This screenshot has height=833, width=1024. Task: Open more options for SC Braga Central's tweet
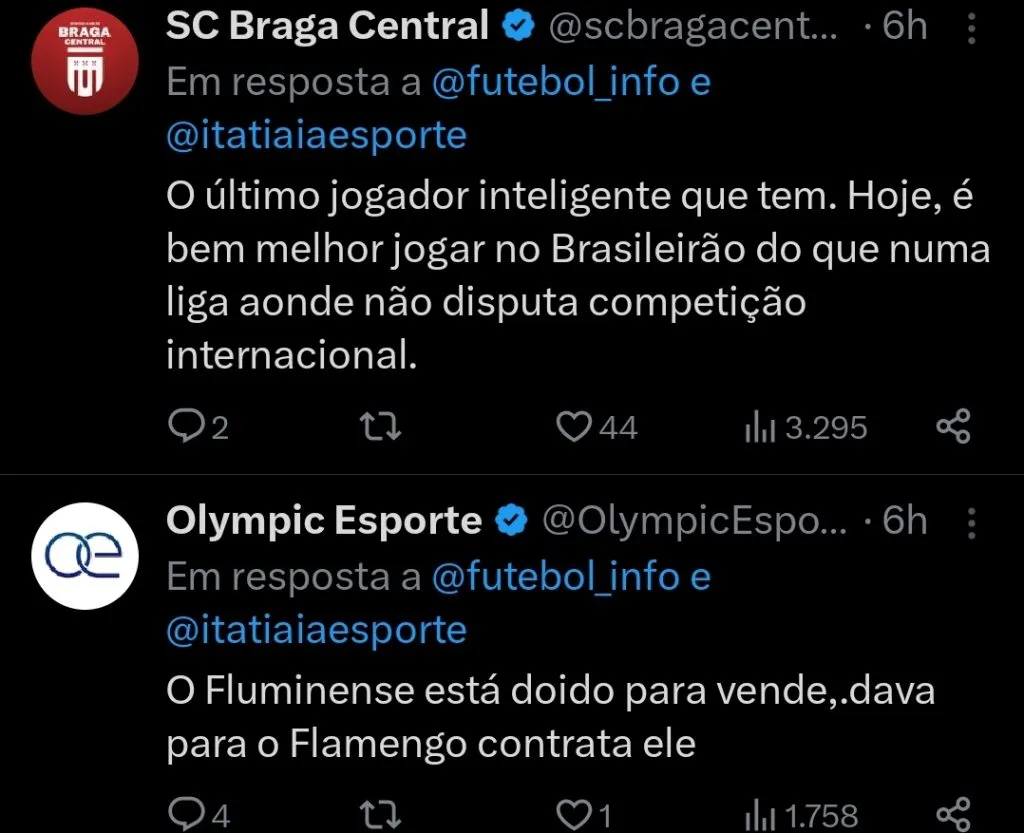(972, 25)
